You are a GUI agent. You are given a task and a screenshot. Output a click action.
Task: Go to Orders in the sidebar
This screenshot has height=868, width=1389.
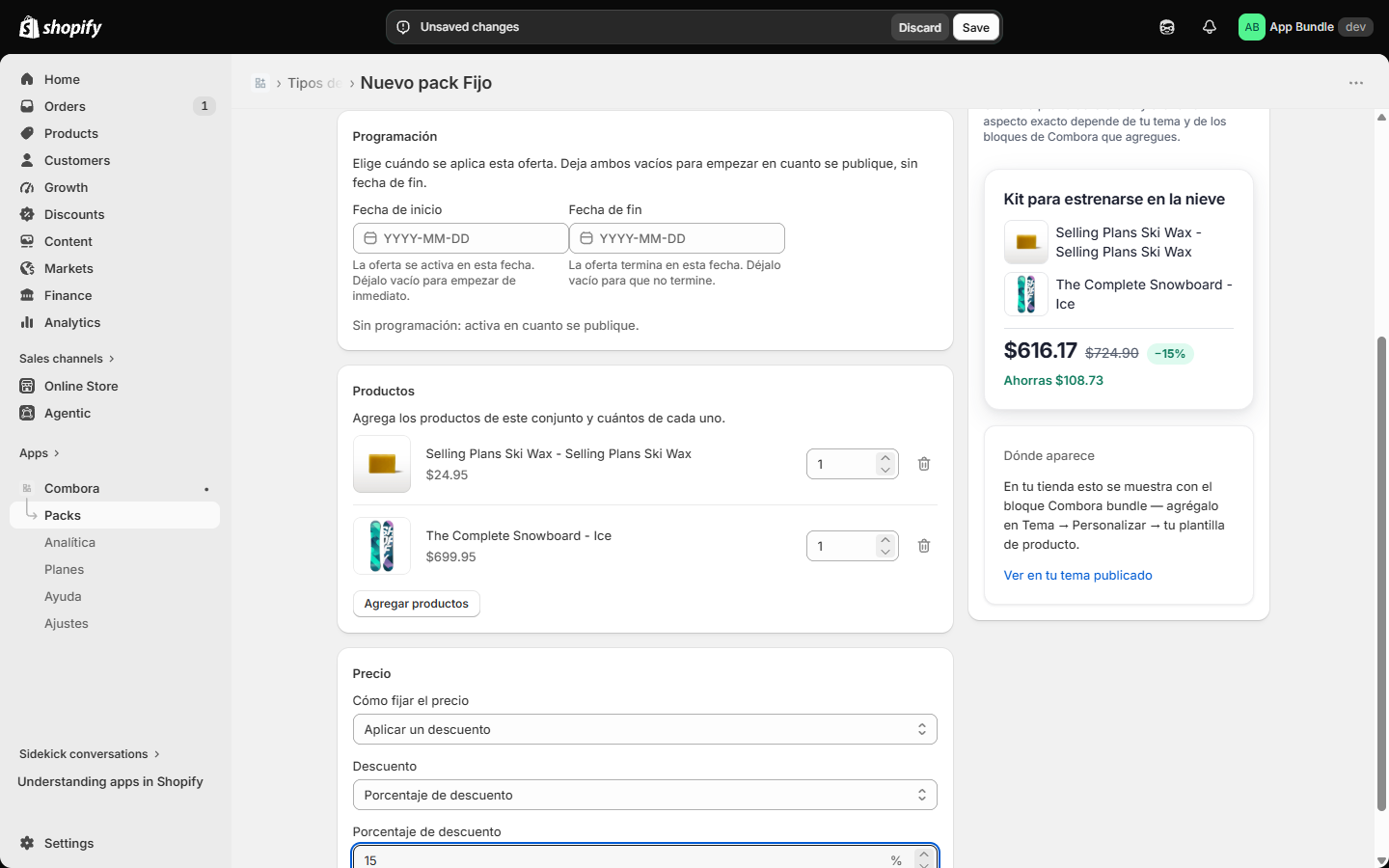click(115, 106)
